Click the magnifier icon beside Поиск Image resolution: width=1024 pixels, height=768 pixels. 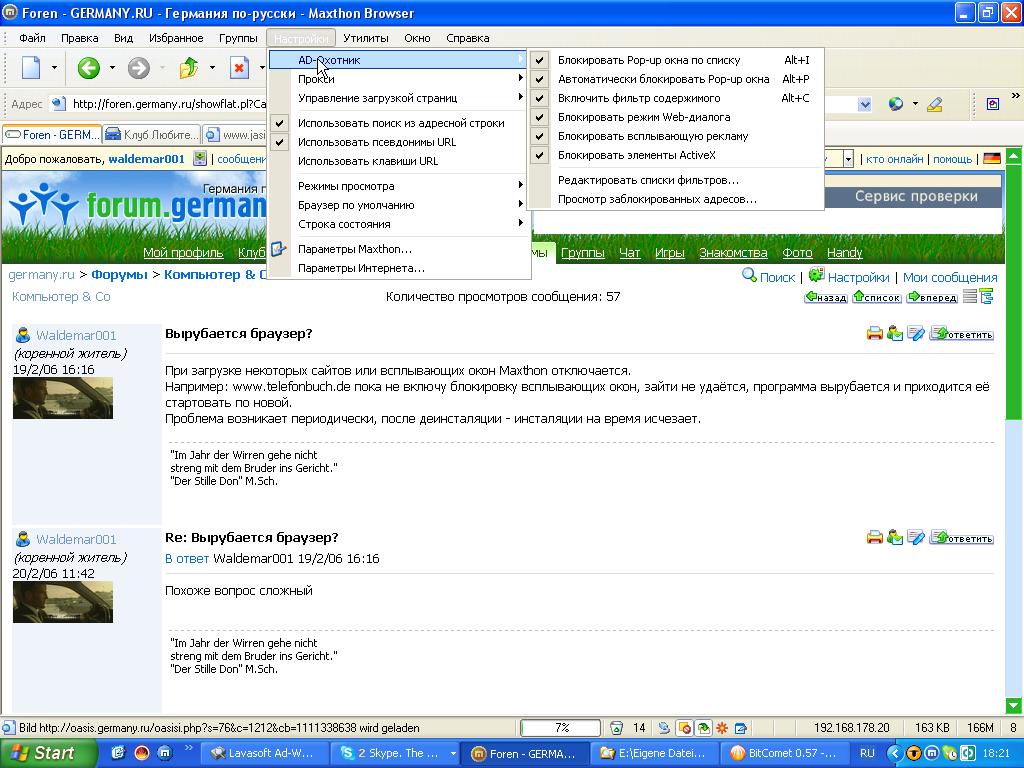(749, 276)
